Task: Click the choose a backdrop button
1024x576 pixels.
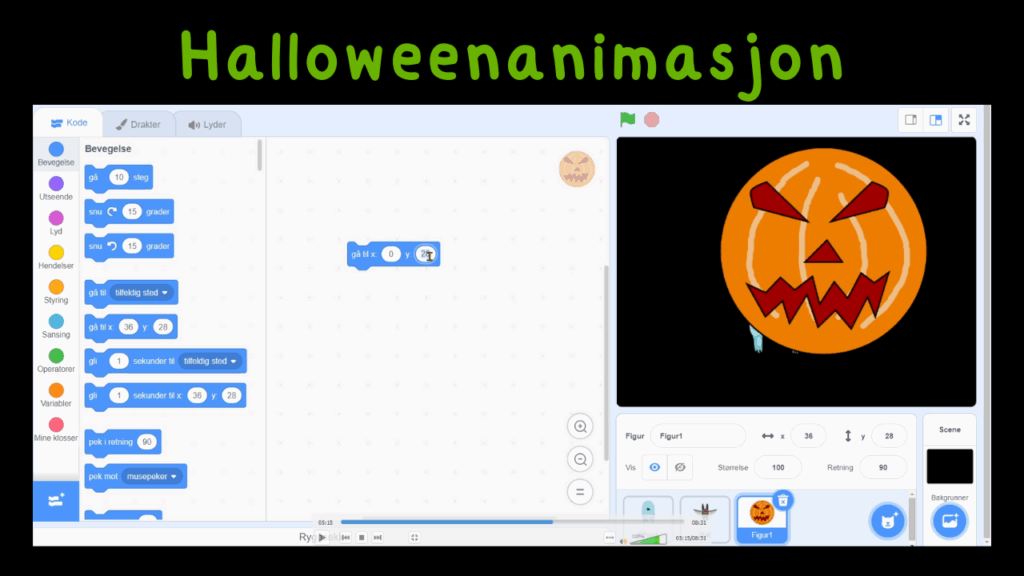Action: [x=950, y=521]
